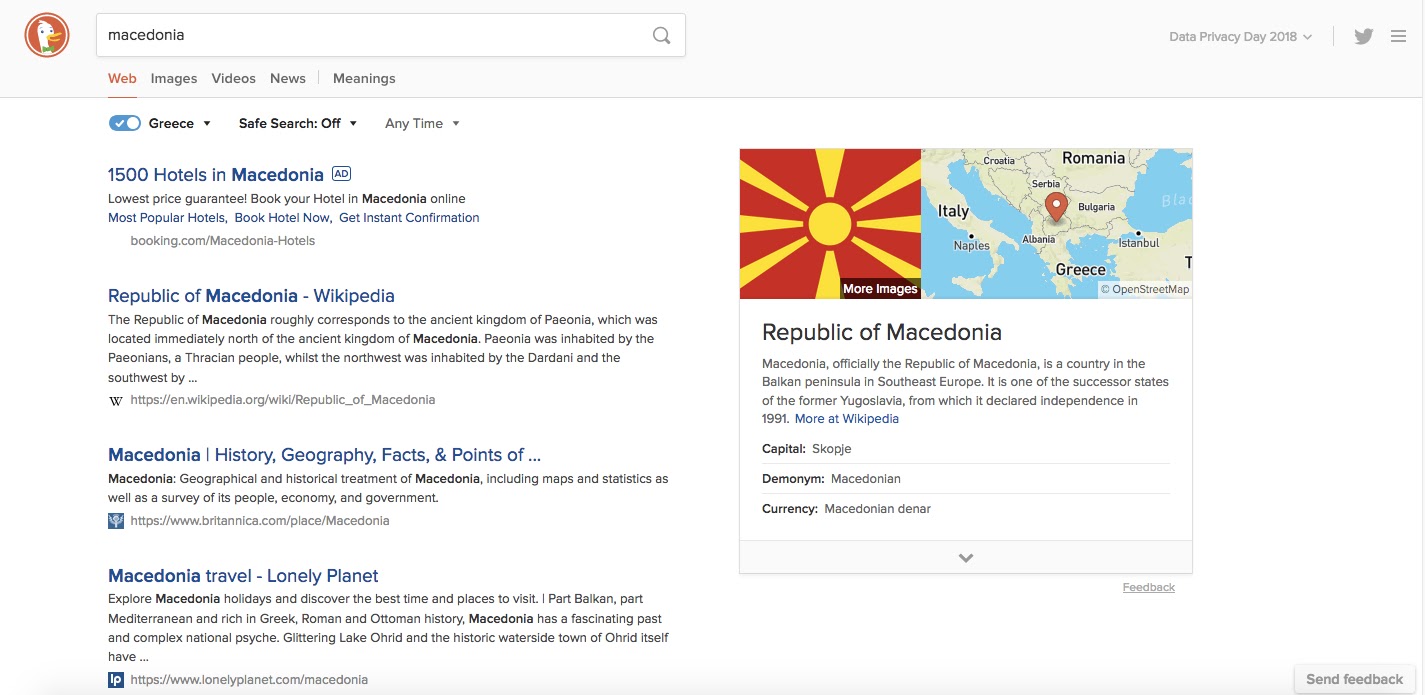Click the Currency: Macedonian denar row

pos(966,509)
